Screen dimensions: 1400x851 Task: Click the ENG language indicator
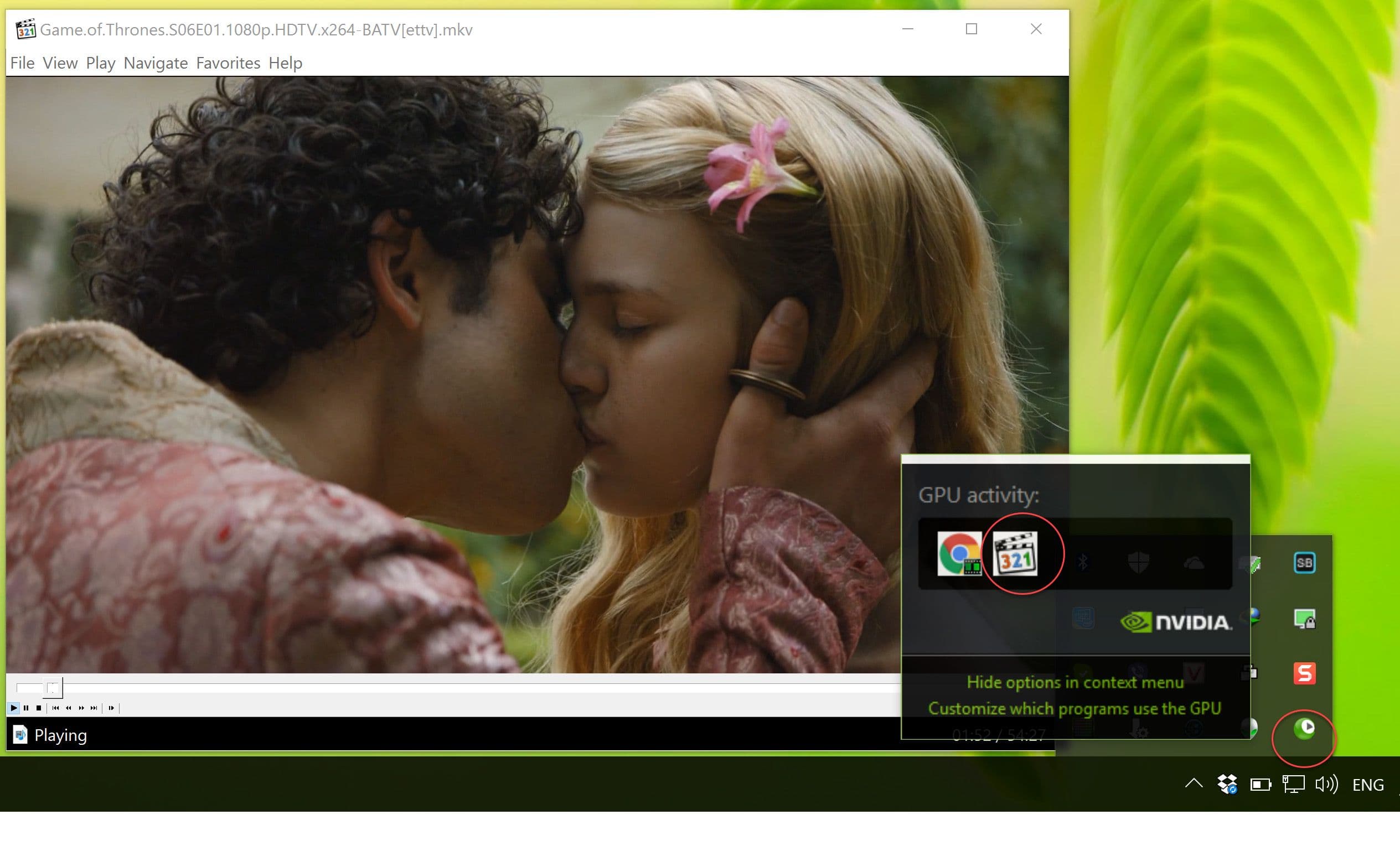[1368, 785]
